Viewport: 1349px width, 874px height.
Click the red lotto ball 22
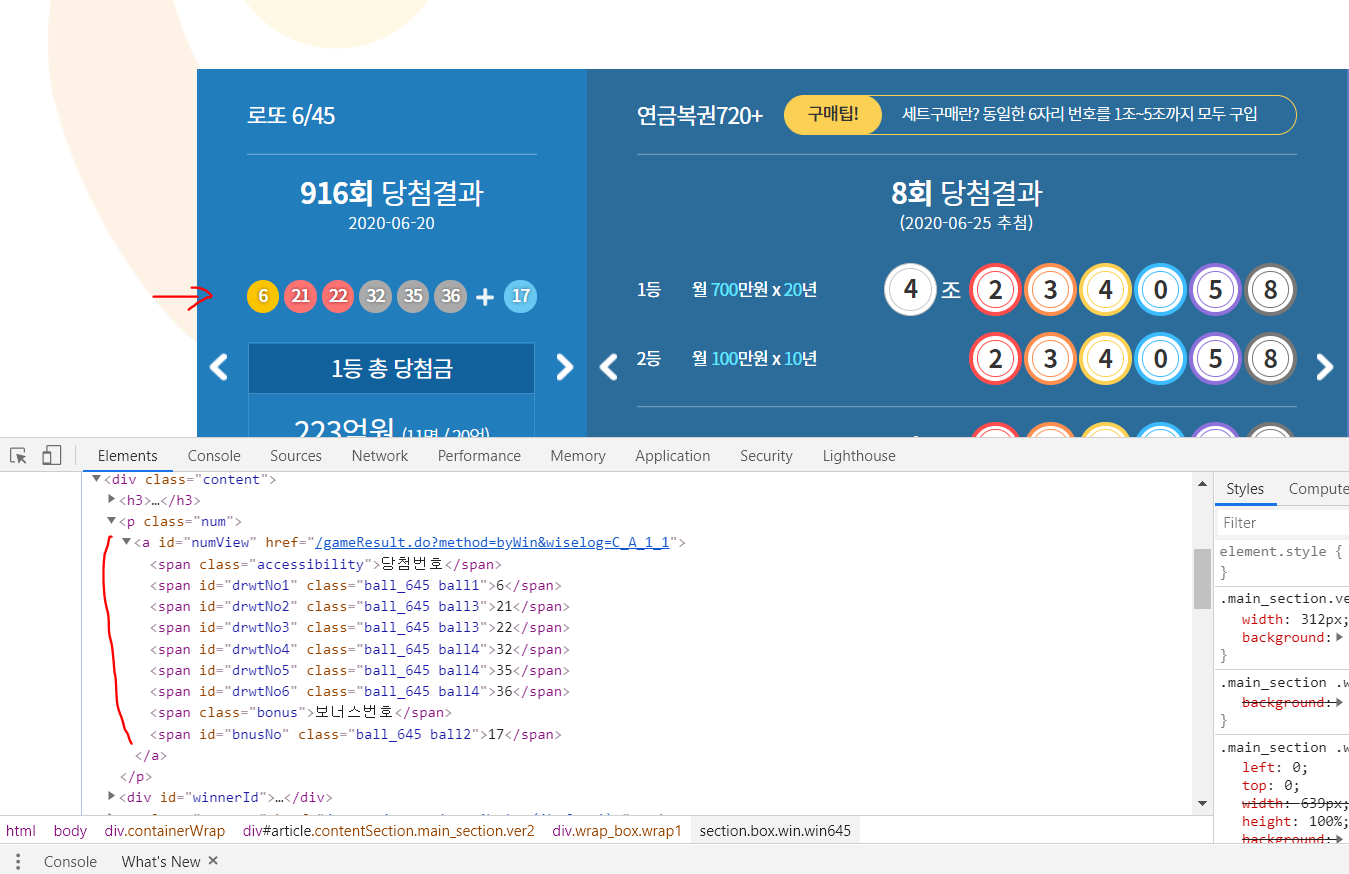(x=338, y=296)
